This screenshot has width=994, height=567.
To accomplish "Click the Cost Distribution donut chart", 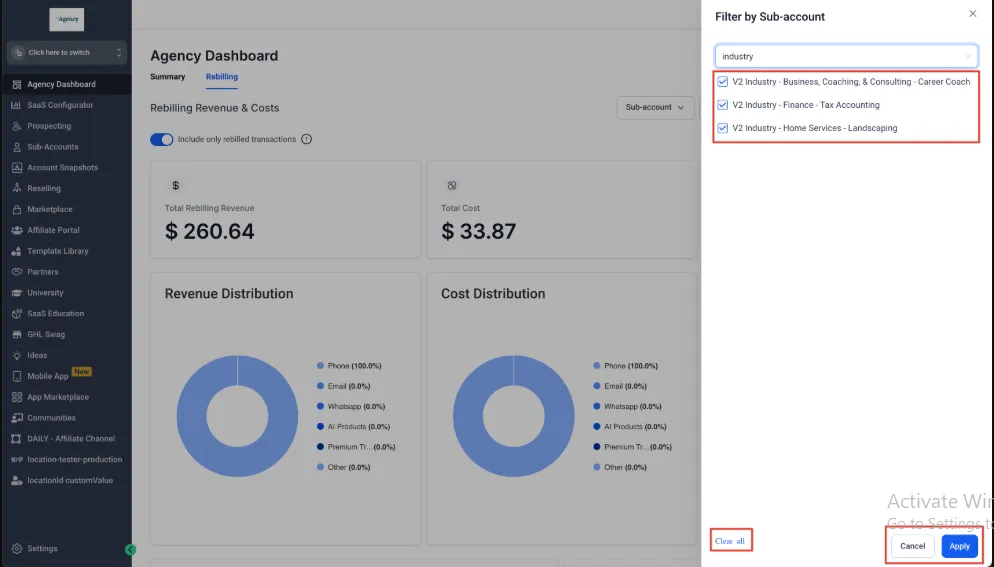I will coord(513,416).
